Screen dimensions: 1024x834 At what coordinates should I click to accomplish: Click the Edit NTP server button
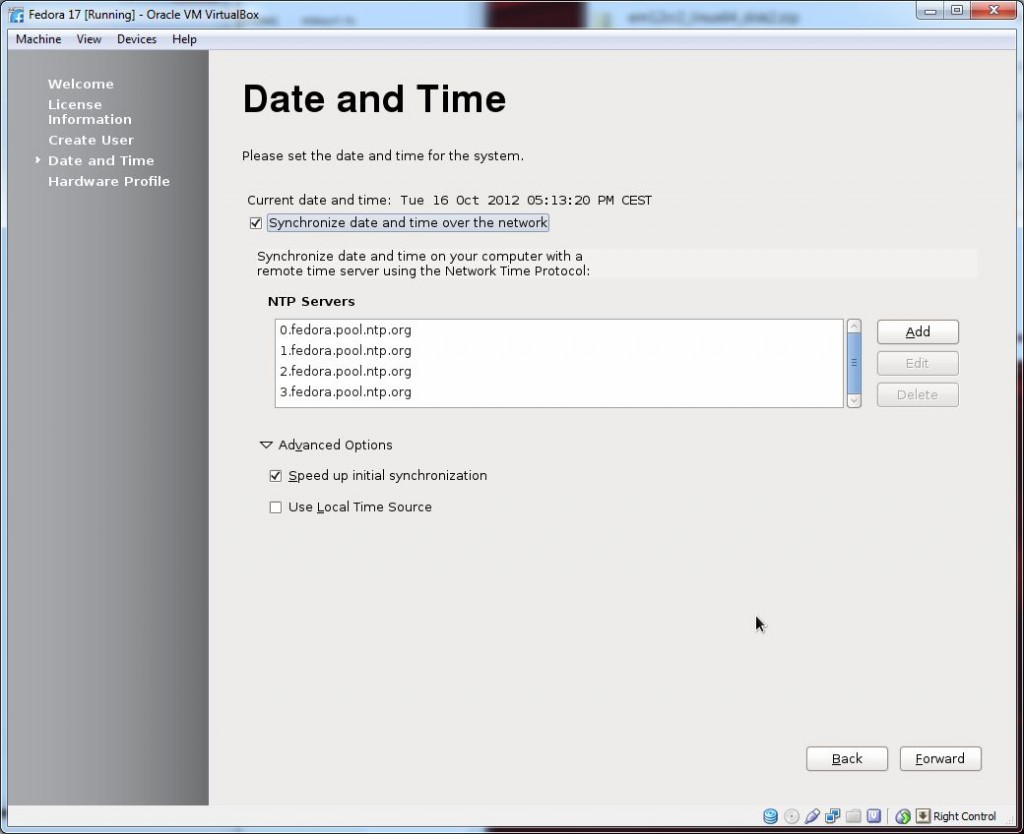[918, 363]
